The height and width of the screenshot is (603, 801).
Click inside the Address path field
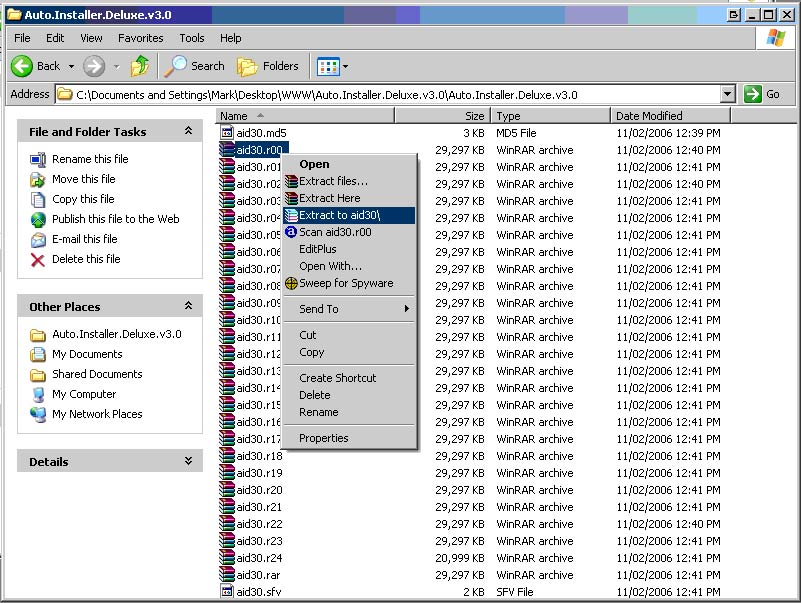pyautogui.click(x=388, y=95)
